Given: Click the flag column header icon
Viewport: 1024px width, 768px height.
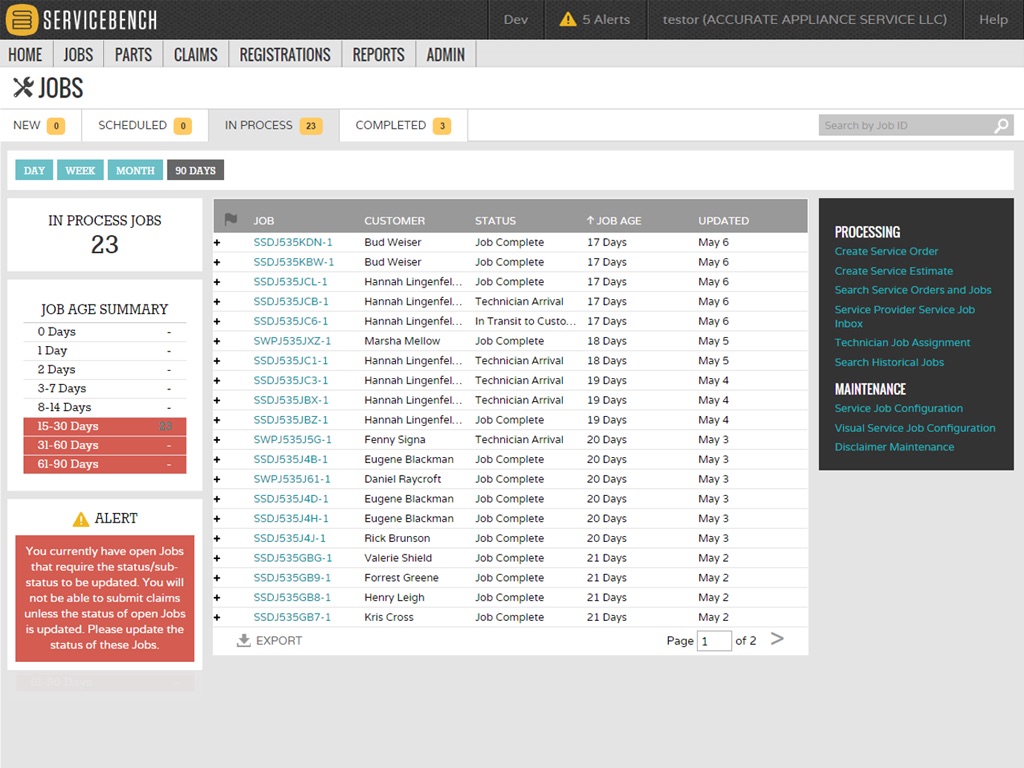Looking at the screenshot, I should (x=231, y=219).
